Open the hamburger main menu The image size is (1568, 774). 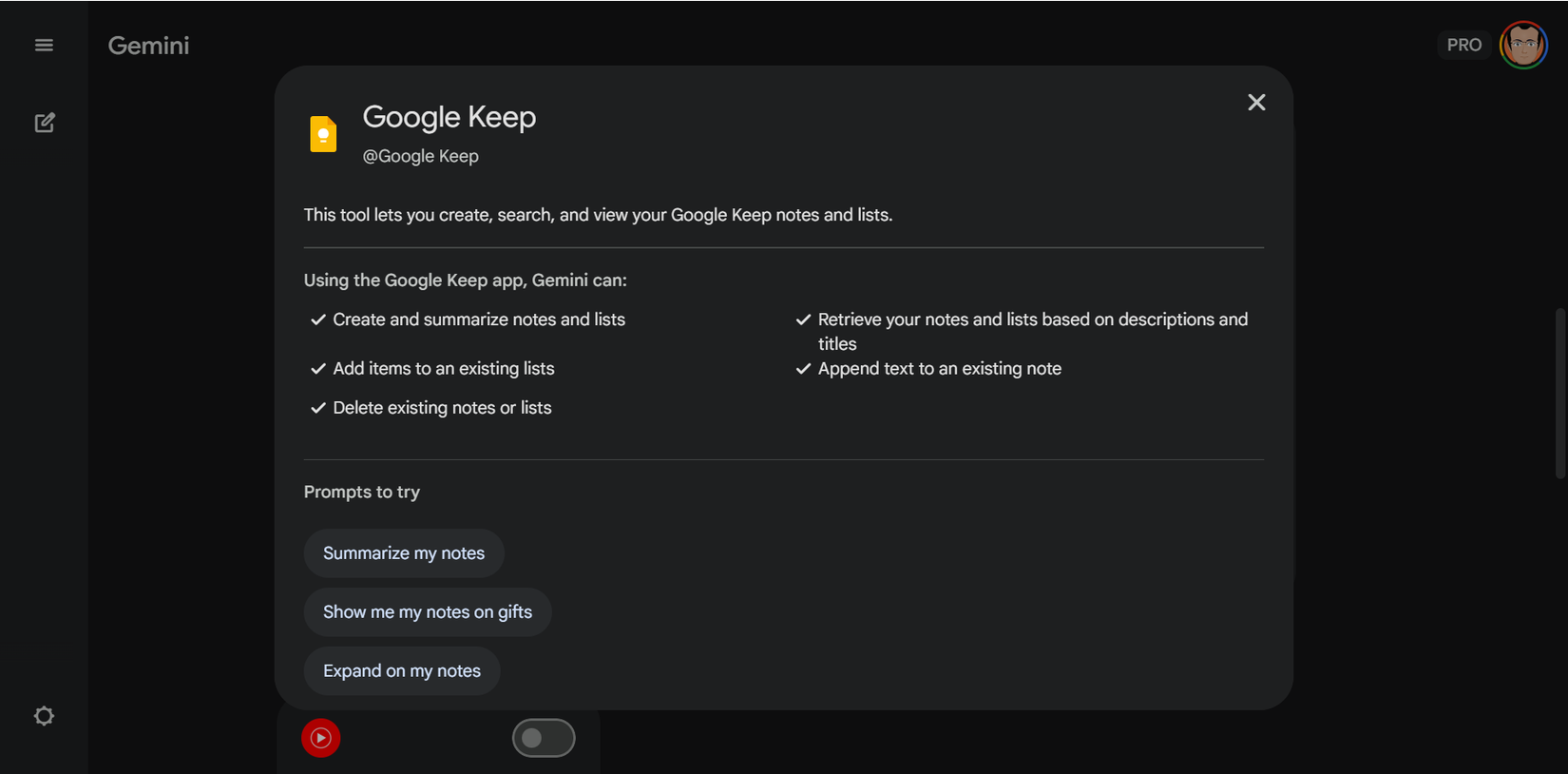pyautogui.click(x=44, y=45)
